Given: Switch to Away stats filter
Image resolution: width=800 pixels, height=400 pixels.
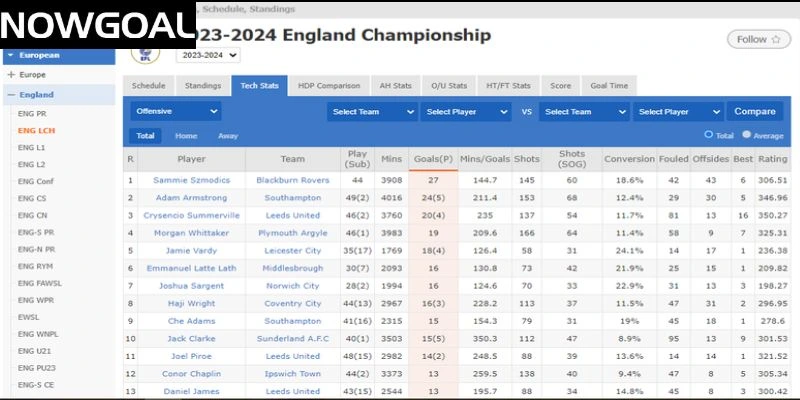Looking at the screenshot, I should (228, 135).
